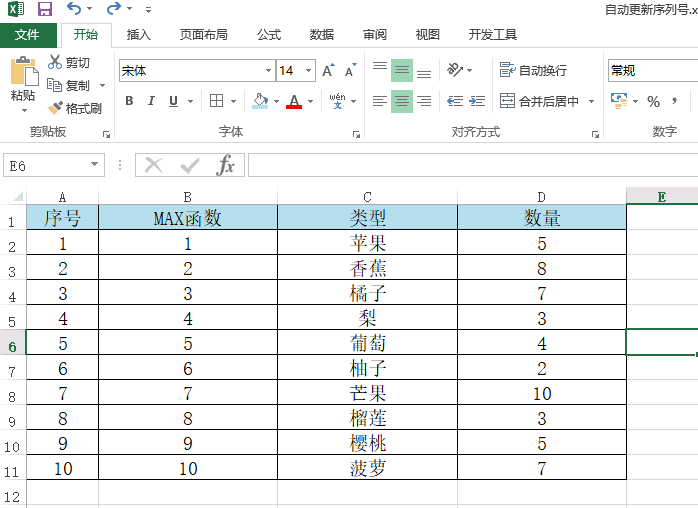Click the Redo arrow icon
The width and height of the screenshot is (698, 508).
pos(114,8)
